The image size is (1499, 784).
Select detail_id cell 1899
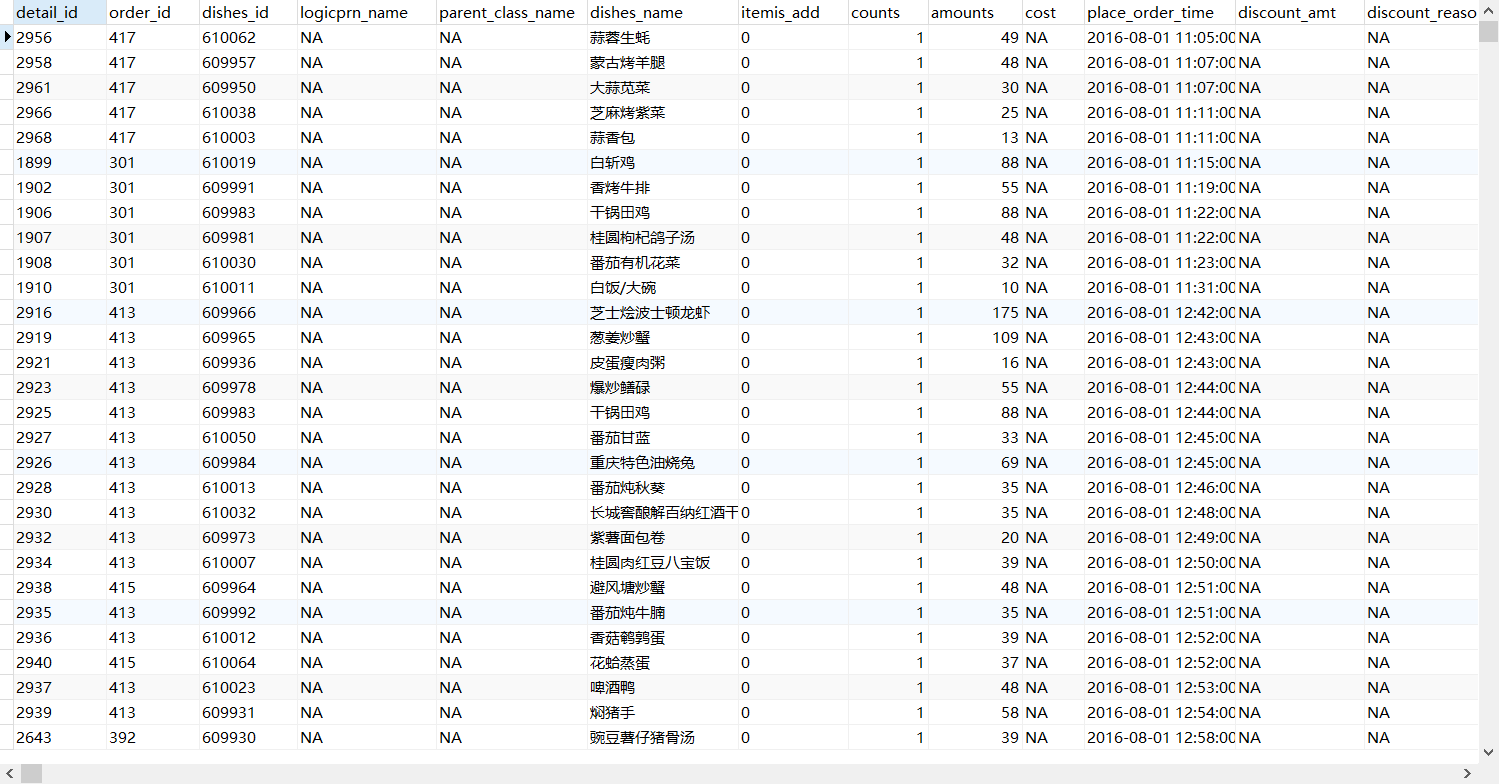pyautogui.click(x=60, y=162)
